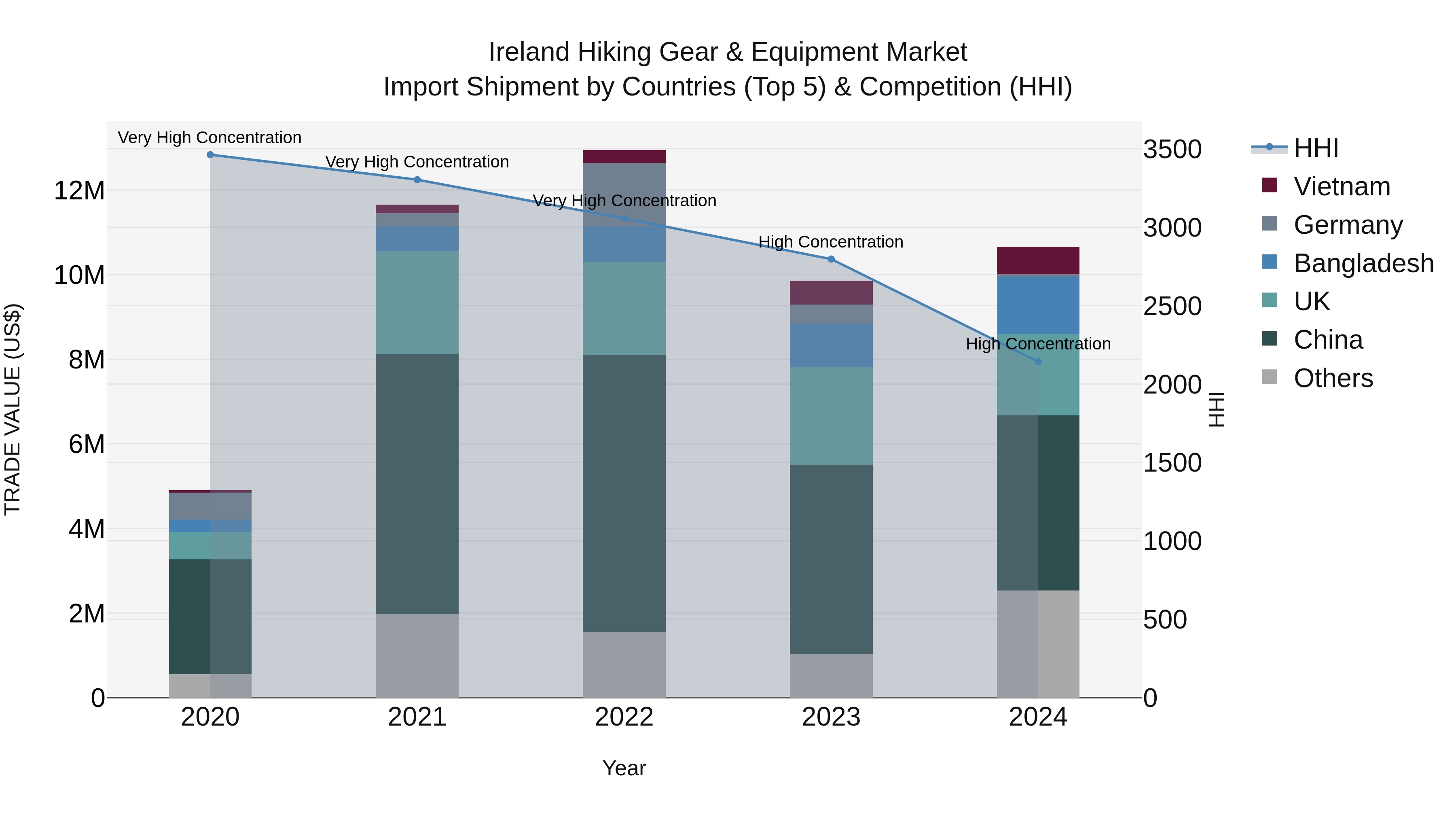Click the 2000 HHI axis tick

pos(1172,385)
